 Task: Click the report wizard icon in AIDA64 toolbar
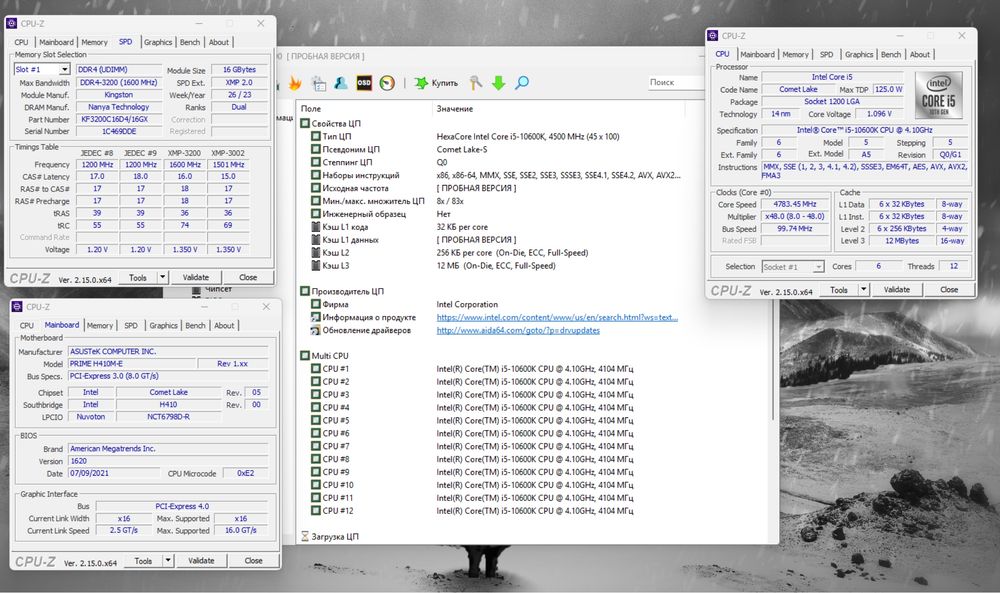[318, 83]
